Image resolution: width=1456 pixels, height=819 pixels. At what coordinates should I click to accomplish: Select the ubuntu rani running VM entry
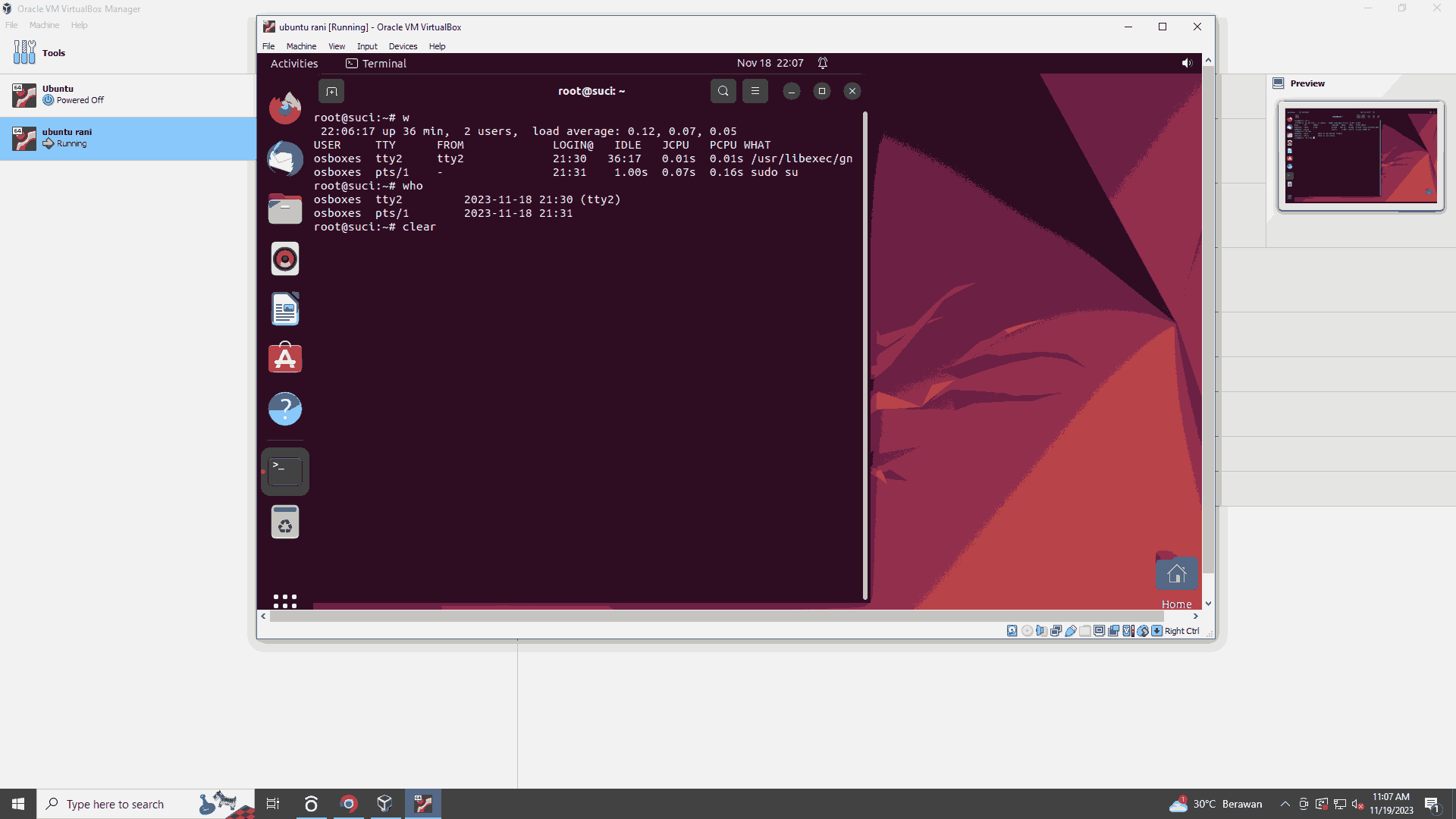(x=128, y=138)
